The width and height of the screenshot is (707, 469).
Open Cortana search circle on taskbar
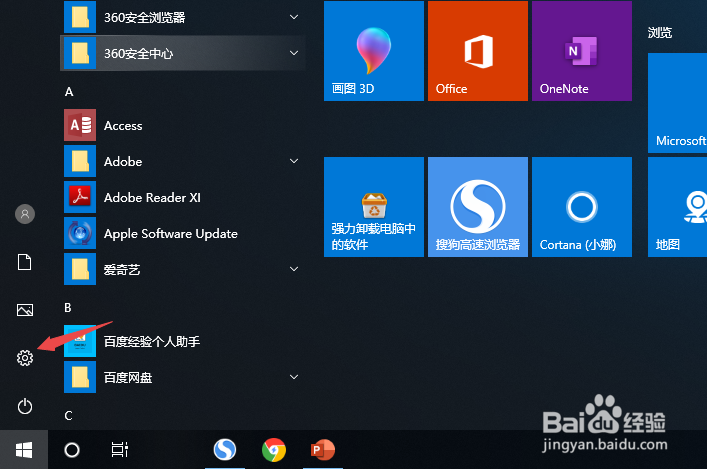tap(72, 450)
